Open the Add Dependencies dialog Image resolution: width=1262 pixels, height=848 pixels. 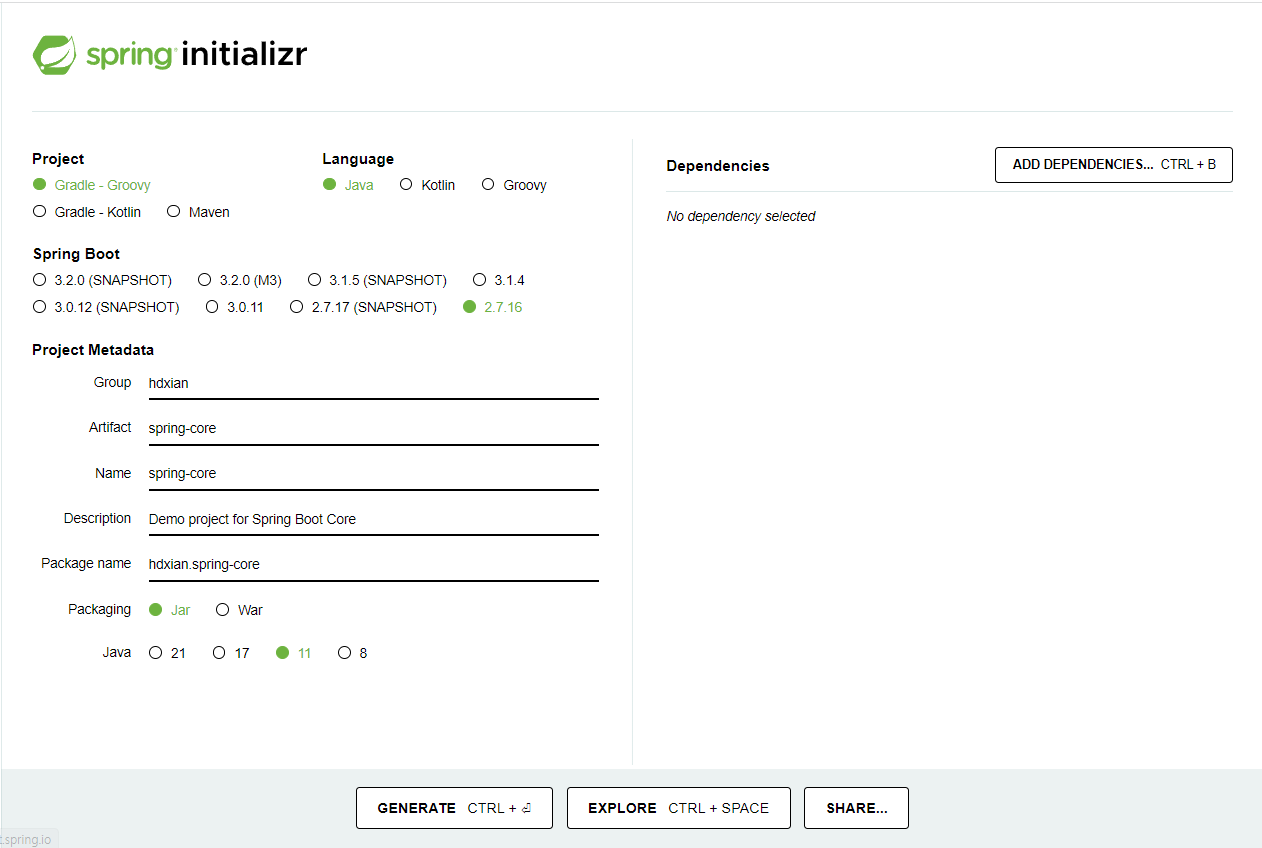(x=1114, y=165)
